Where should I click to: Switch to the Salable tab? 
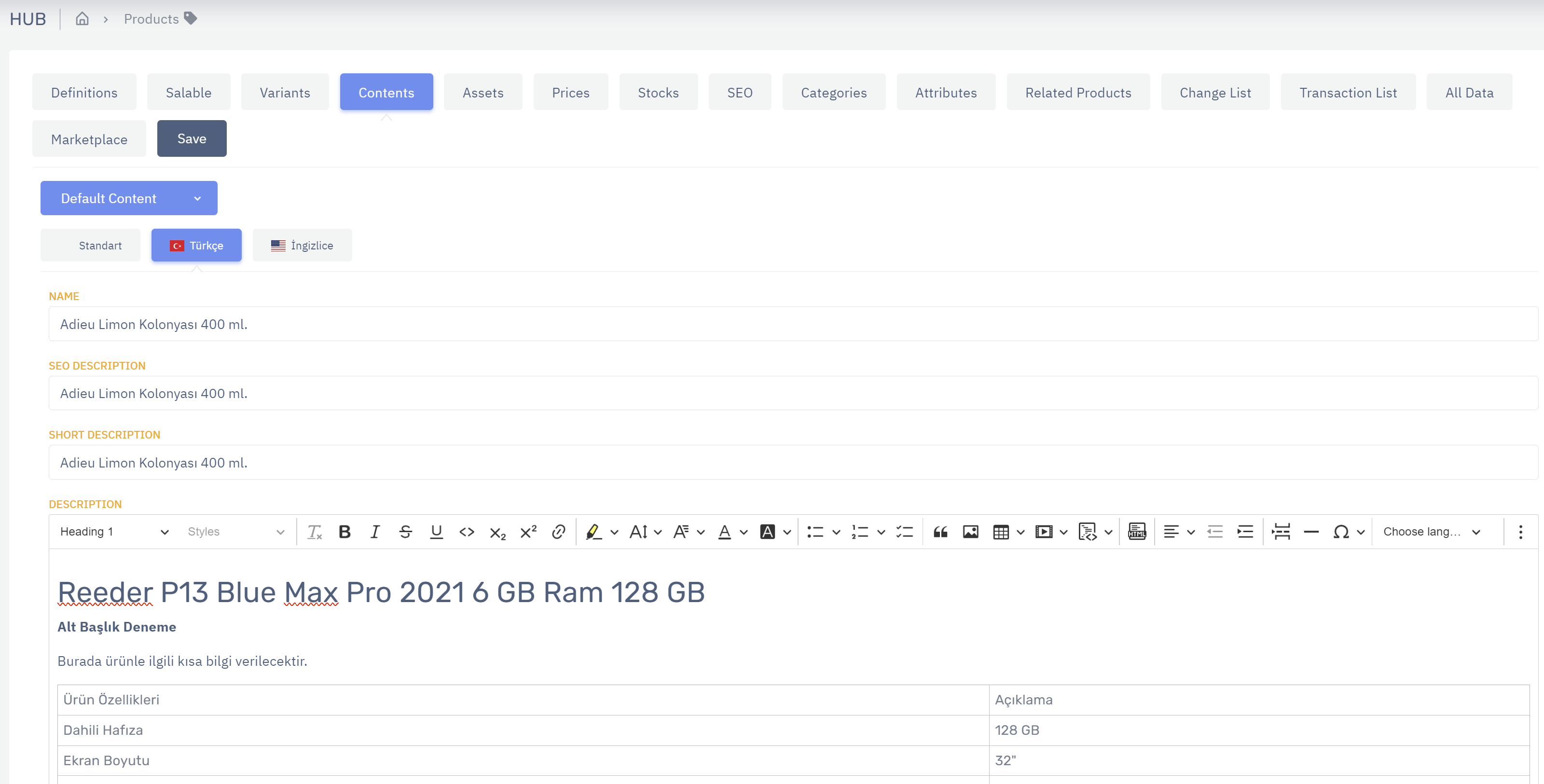pyautogui.click(x=189, y=92)
